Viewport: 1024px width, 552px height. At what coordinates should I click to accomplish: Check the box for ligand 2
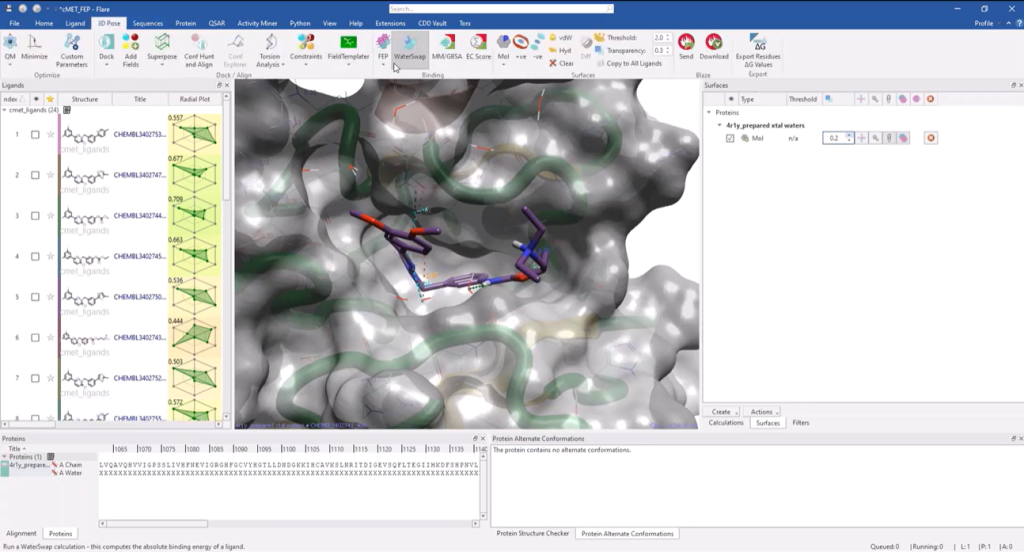click(x=35, y=175)
